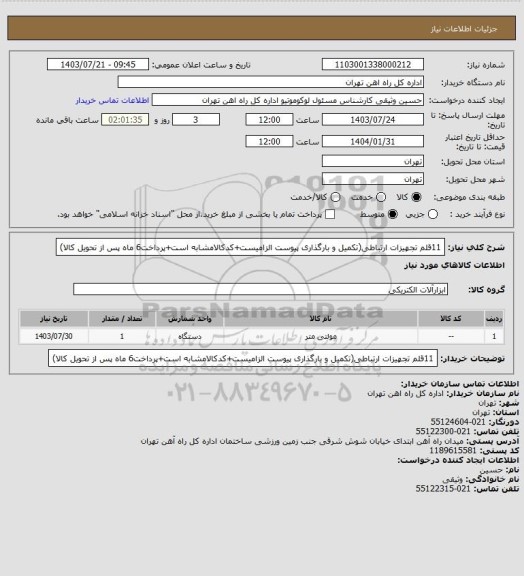Click the جزئیات اطلاعات نیاز header title
524x576 pixels.
tap(464, 28)
